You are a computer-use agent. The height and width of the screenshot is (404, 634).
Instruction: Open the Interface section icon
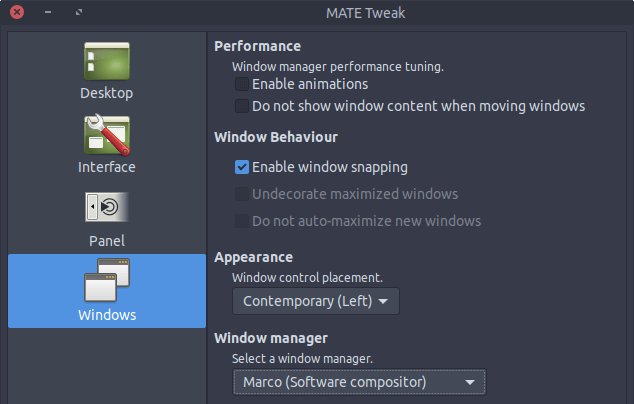point(107,134)
